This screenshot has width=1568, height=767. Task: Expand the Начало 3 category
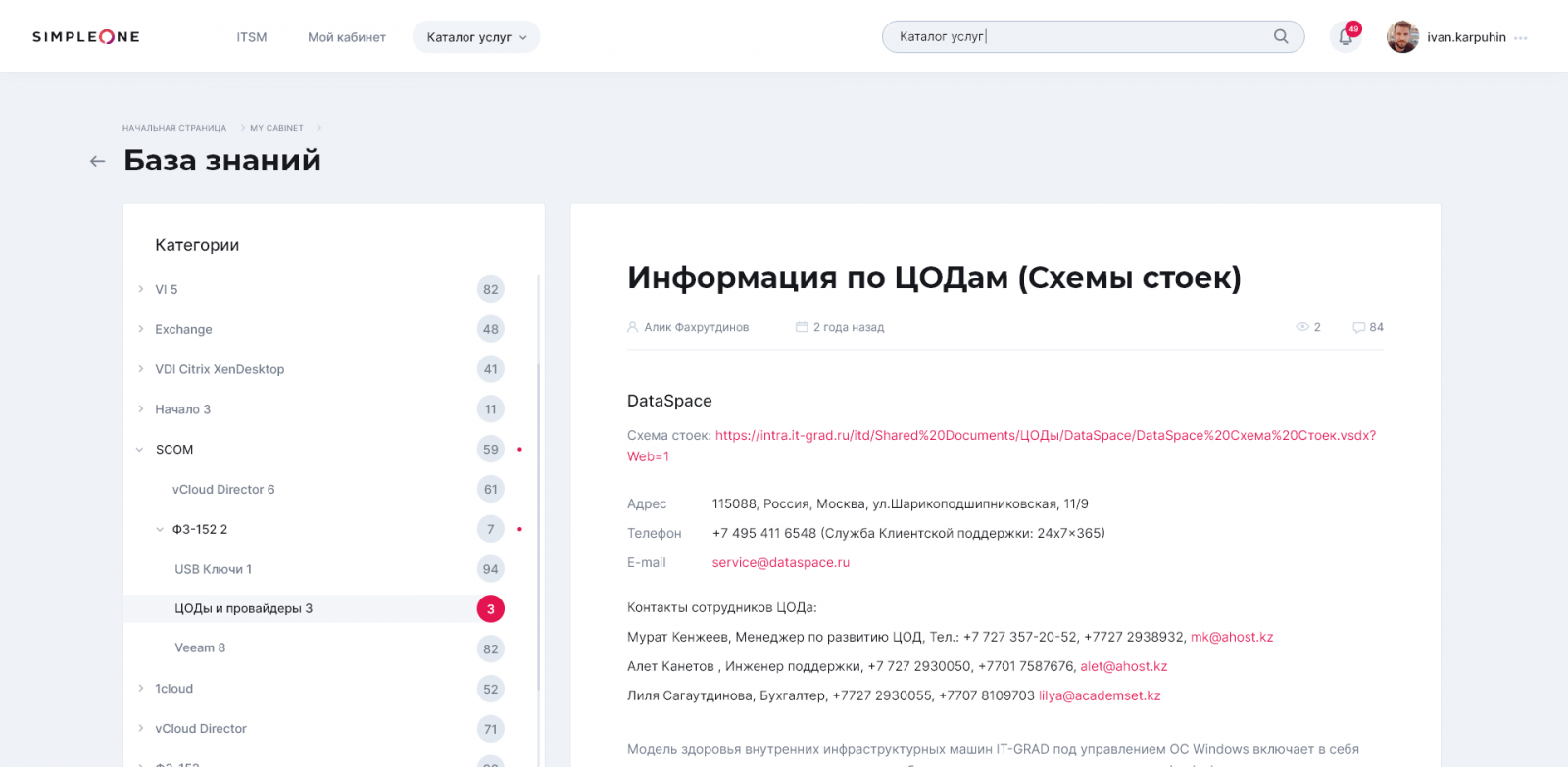pyautogui.click(x=140, y=409)
